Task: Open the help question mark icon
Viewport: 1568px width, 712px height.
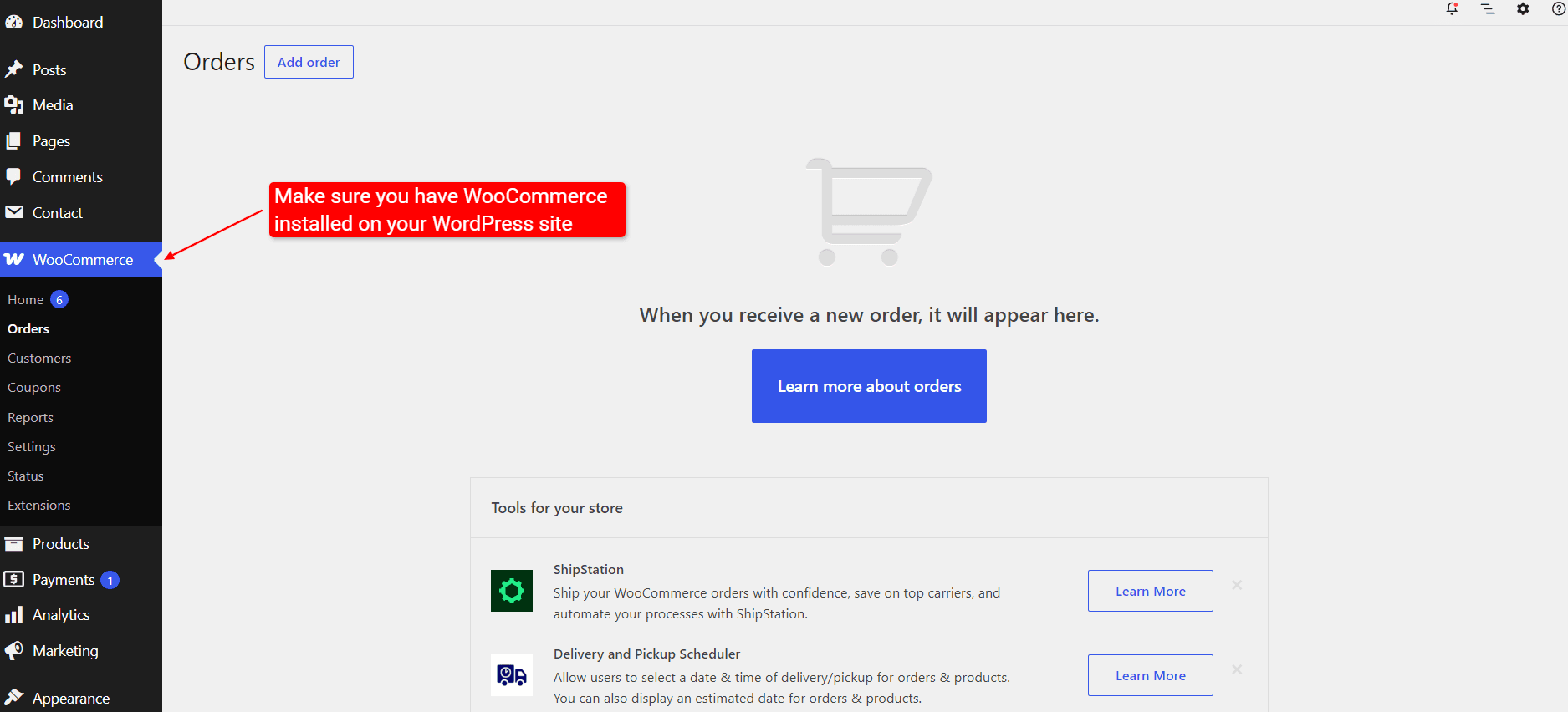Action: click(1559, 8)
